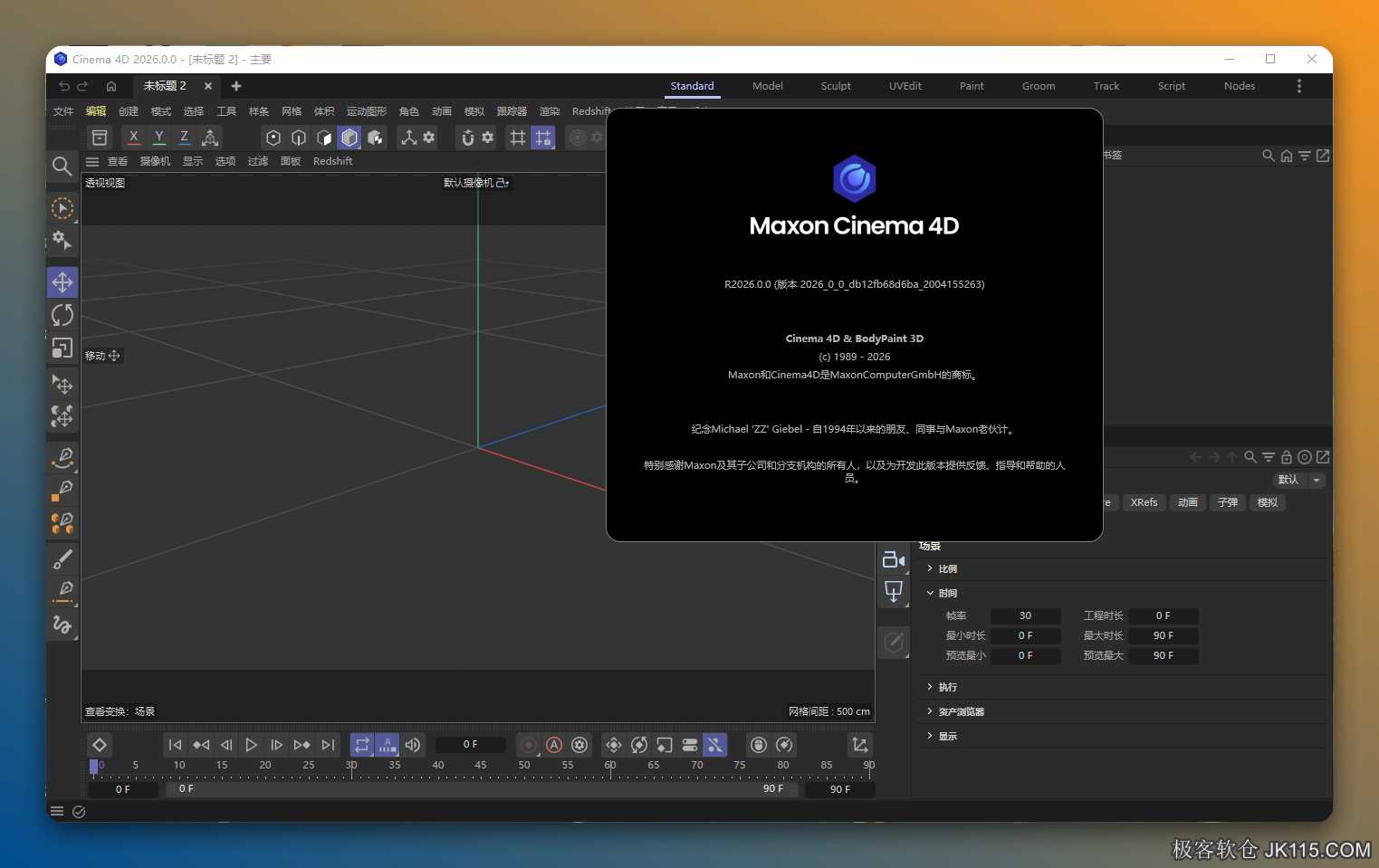Open the 编辑 menu
The image size is (1379, 868).
(x=96, y=111)
